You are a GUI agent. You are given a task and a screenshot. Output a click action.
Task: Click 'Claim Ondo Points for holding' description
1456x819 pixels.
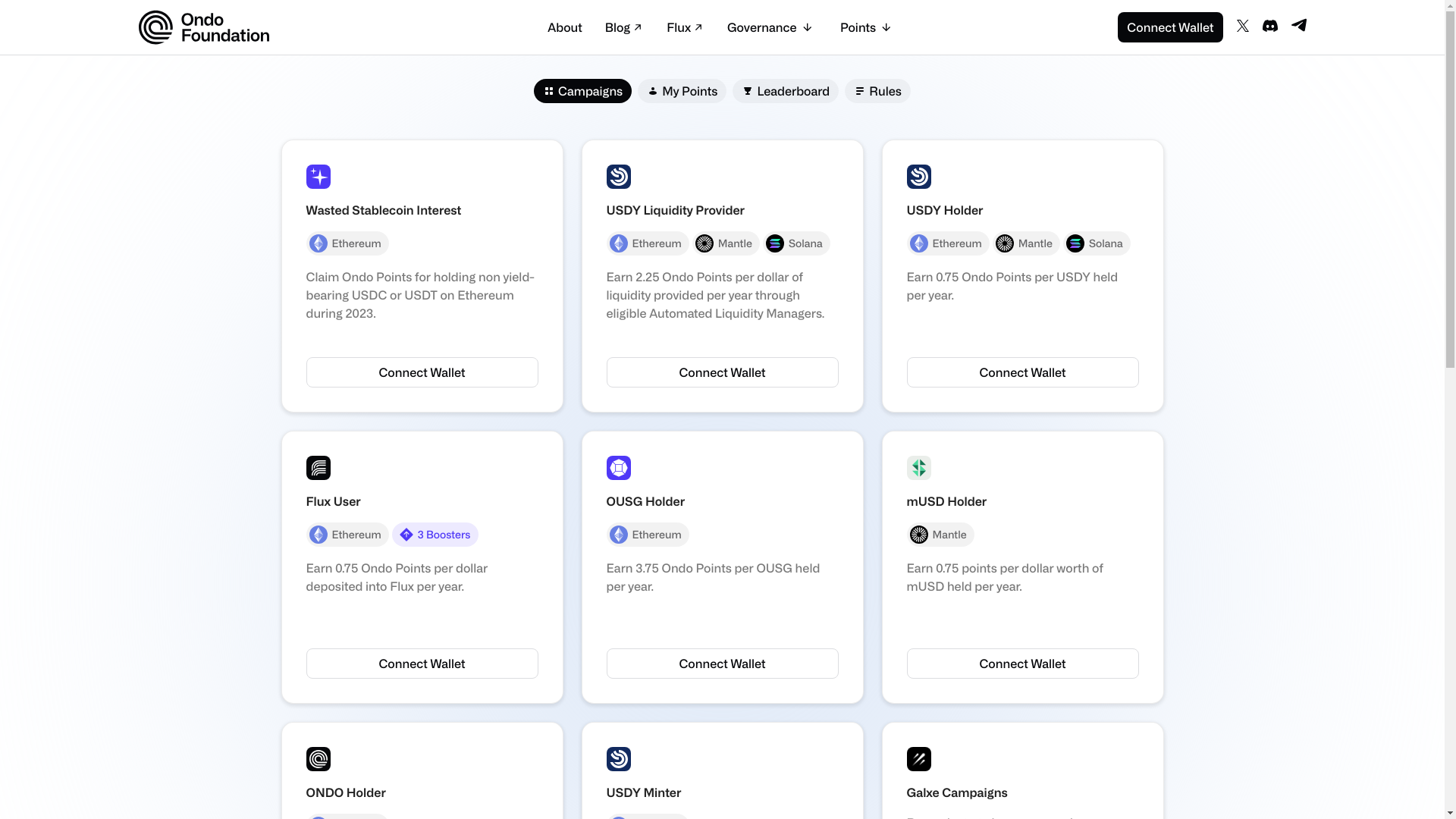point(420,295)
